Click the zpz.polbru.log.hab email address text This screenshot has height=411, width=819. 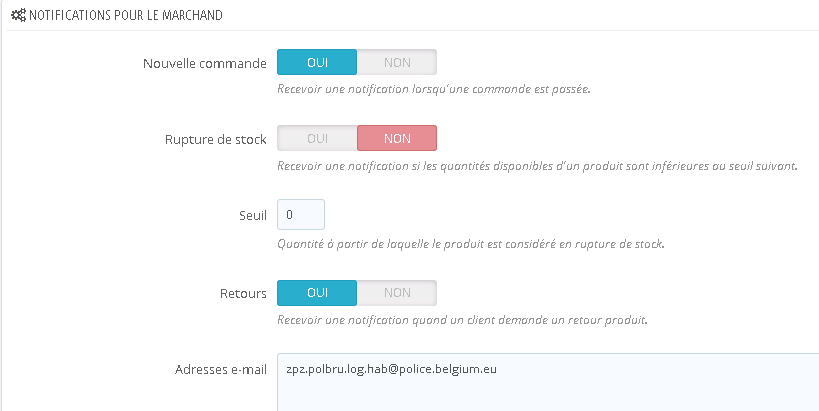[x=391, y=369]
